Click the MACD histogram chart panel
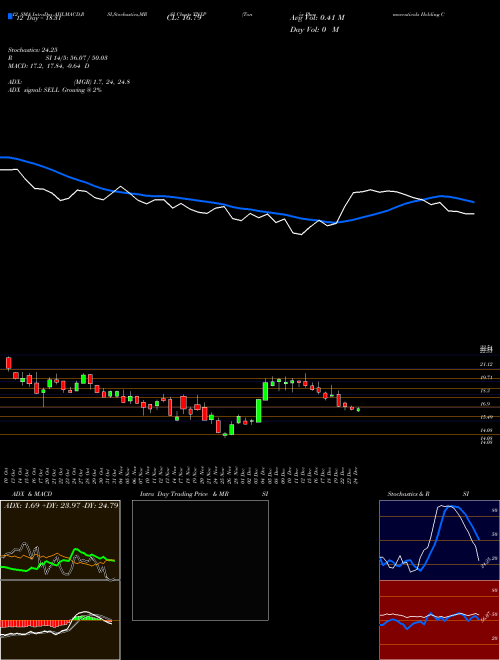The width and height of the screenshot is (500, 660). tap(60, 620)
